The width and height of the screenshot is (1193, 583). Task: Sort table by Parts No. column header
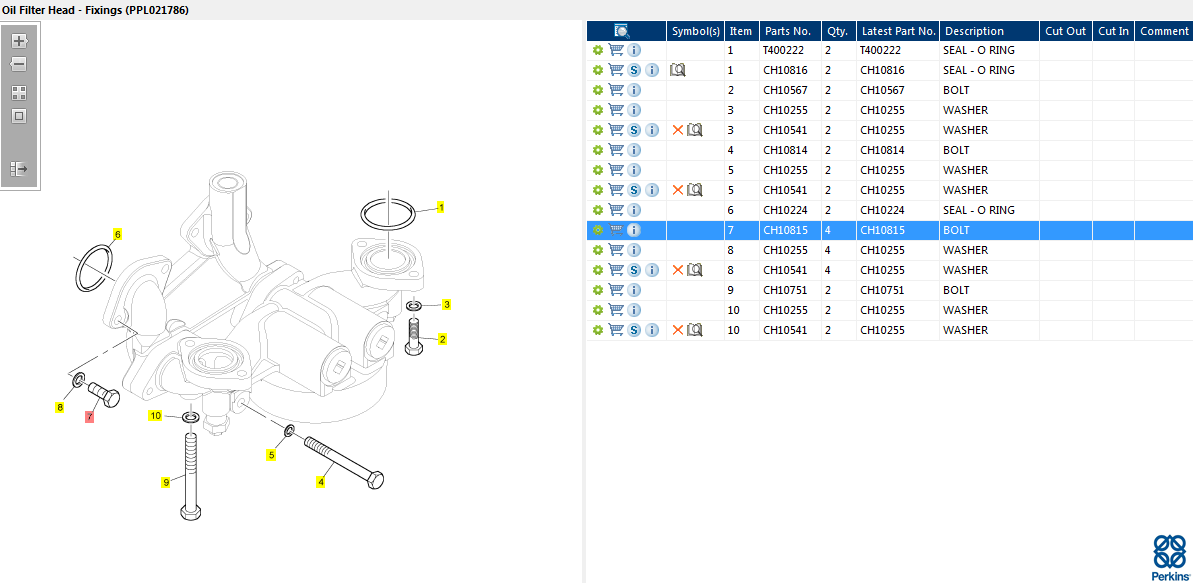[x=790, y=31]
